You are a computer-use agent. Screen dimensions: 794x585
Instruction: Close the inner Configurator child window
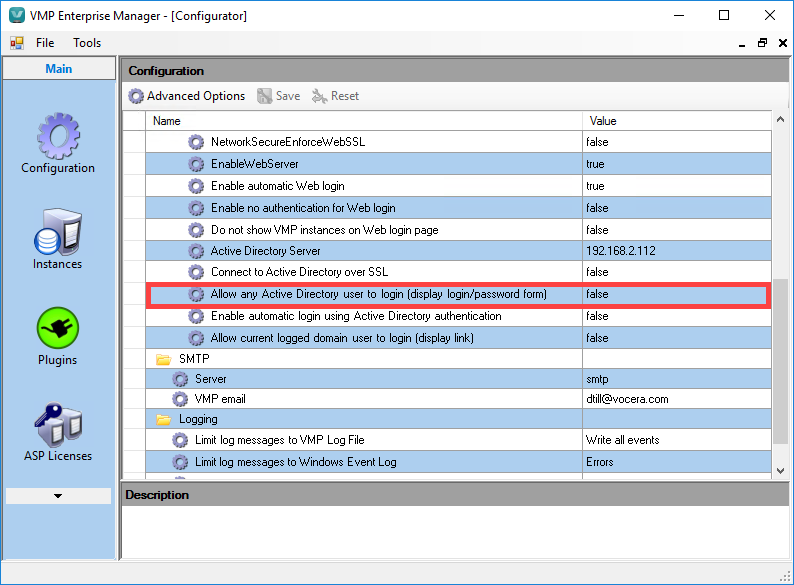(783, 43)
